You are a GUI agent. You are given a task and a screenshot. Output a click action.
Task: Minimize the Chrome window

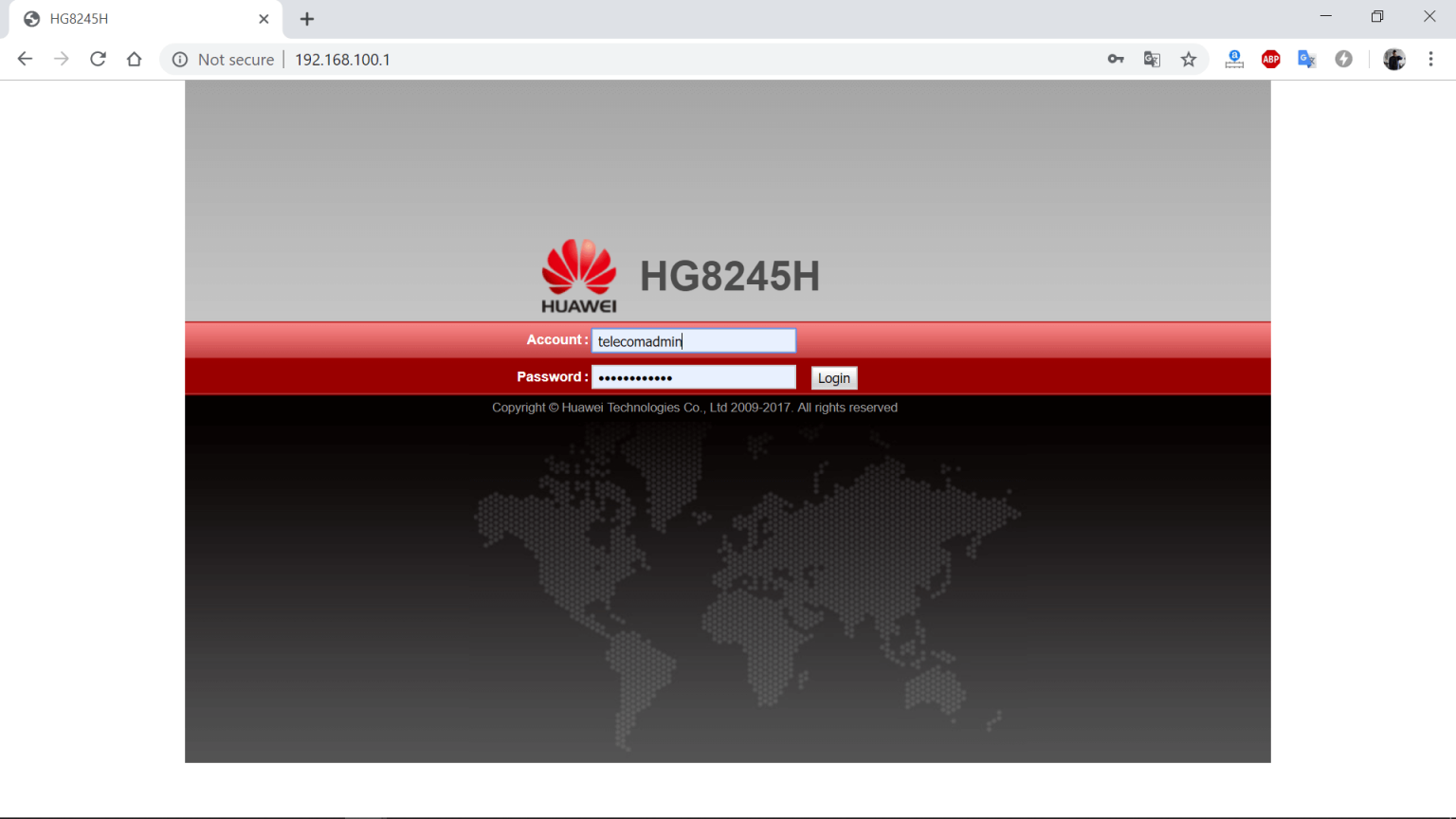pyautogui.click(x=1326, y=16)
